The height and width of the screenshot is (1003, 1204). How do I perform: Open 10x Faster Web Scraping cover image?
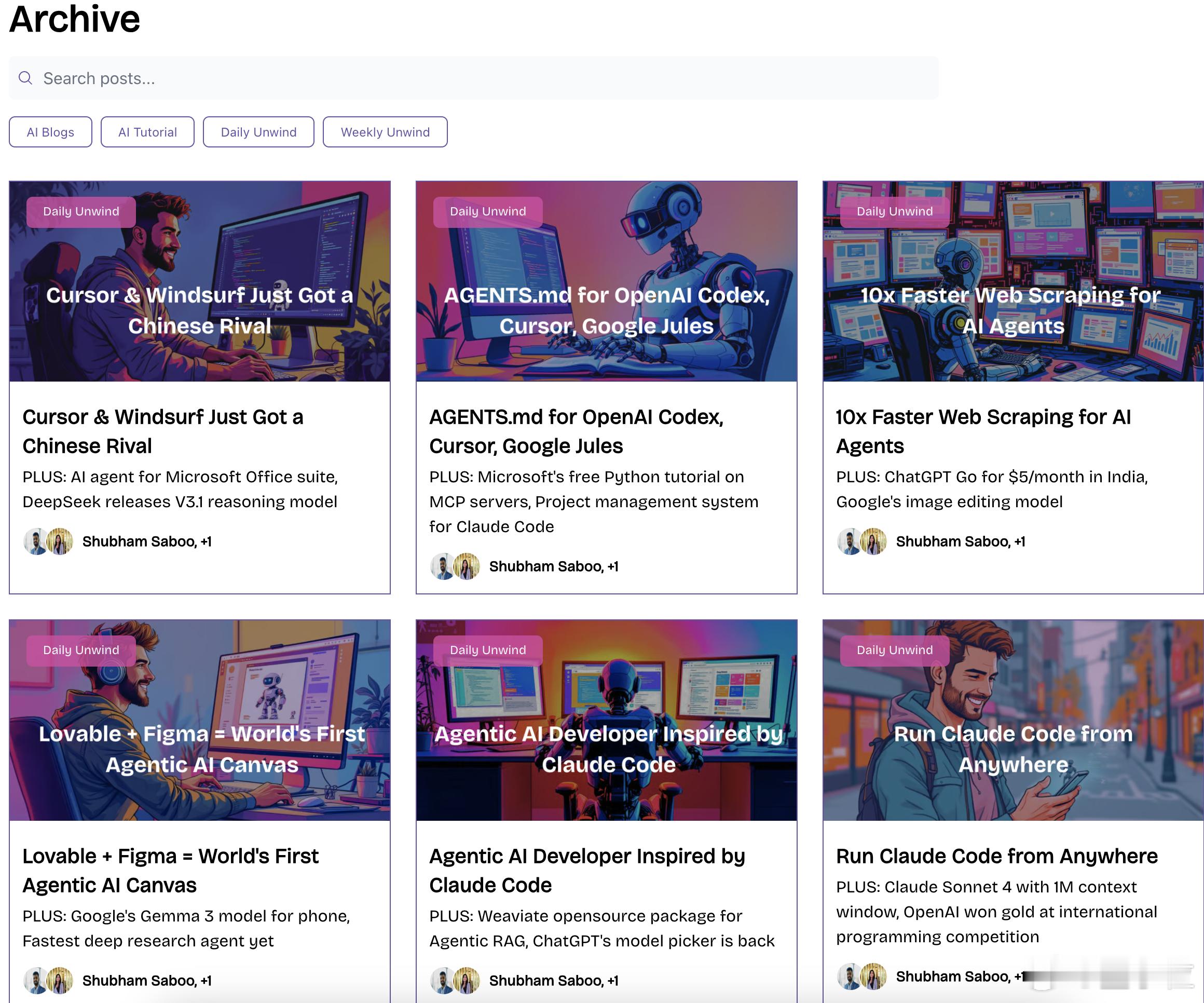(x=1013, y=281)
